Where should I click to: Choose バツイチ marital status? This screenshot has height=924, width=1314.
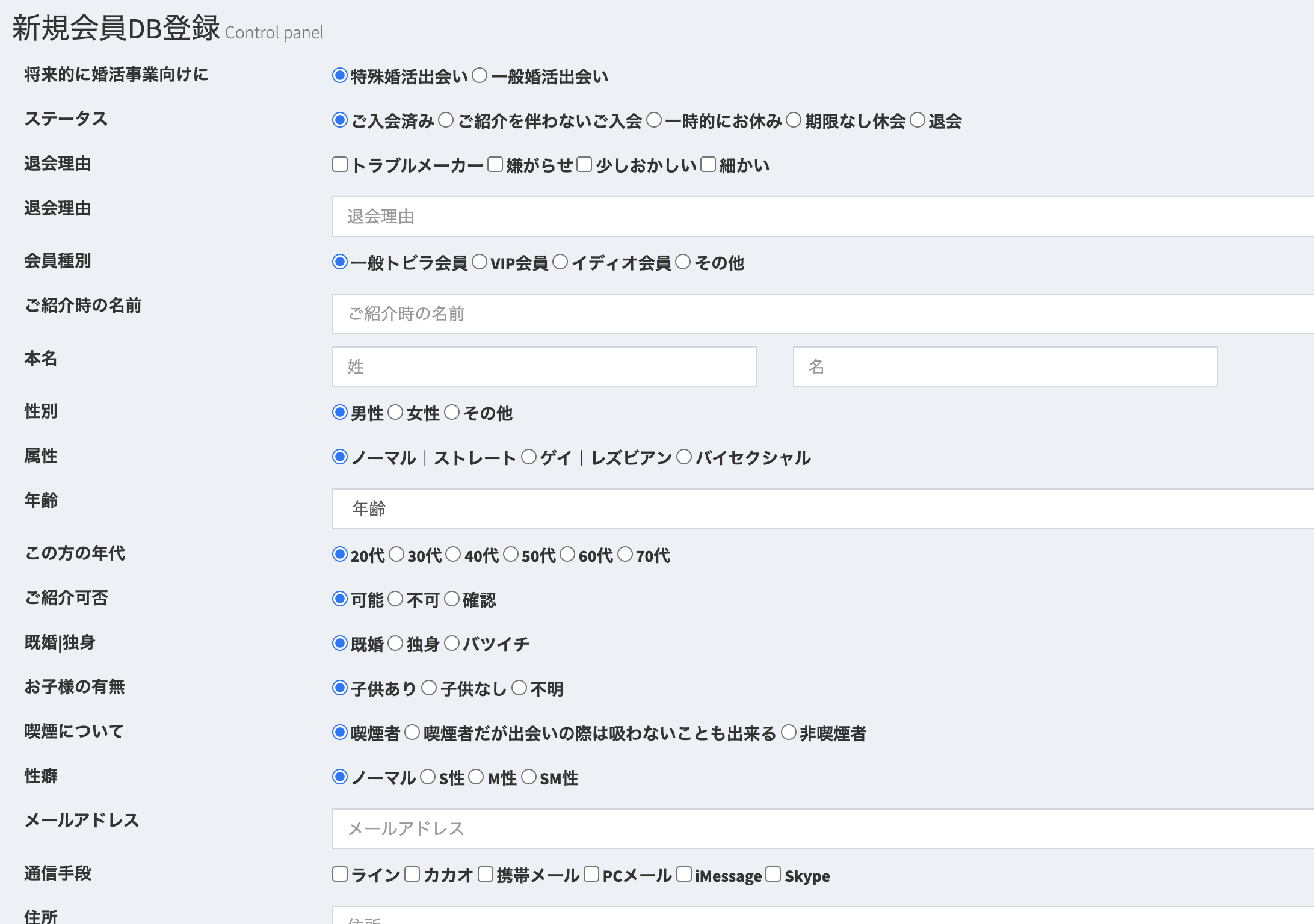pyautogui.click(x=452, y=643)
